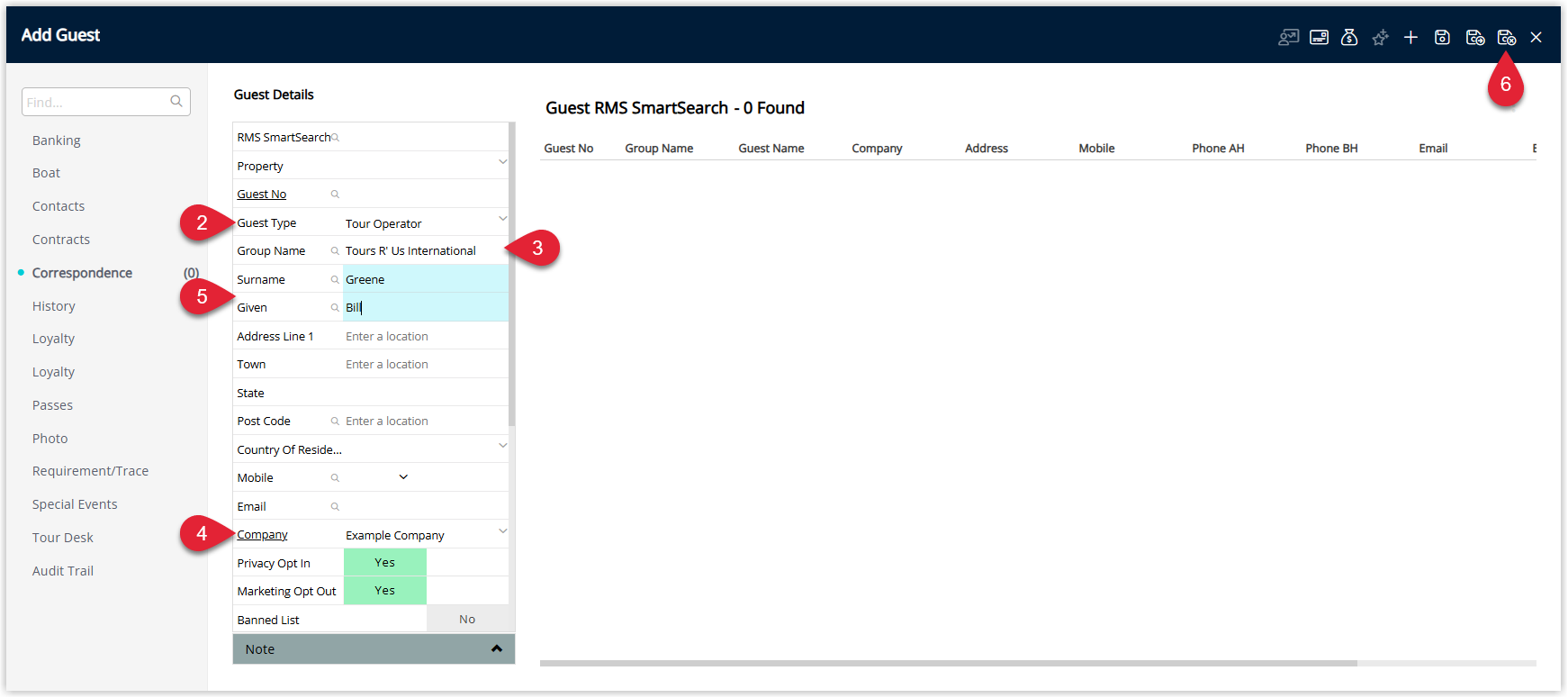Open the Guest Type dropdown showing Tour Operator
Viewport: 1568px width, 698px height.
502,219
